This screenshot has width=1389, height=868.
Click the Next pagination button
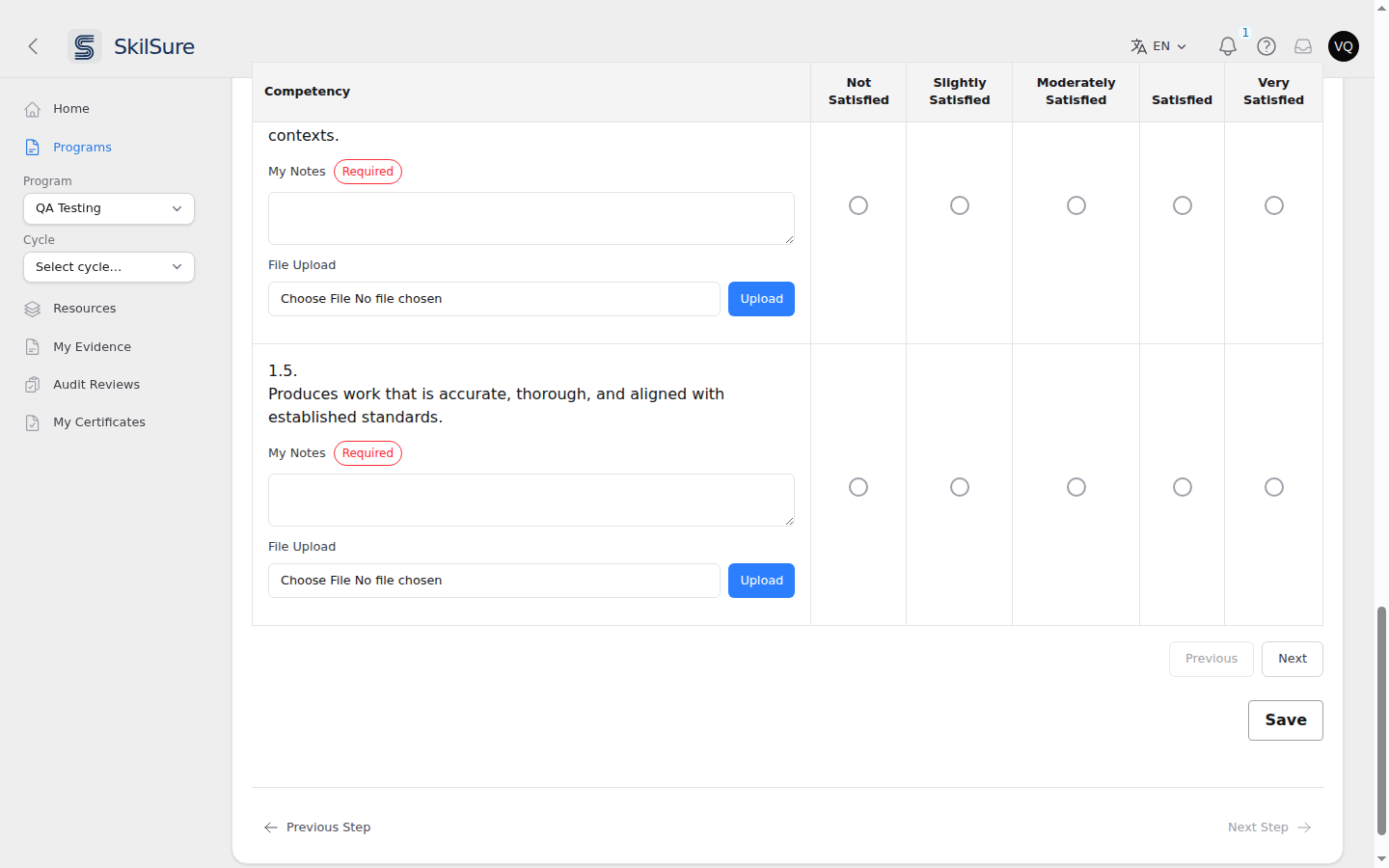pos(1293,659)
